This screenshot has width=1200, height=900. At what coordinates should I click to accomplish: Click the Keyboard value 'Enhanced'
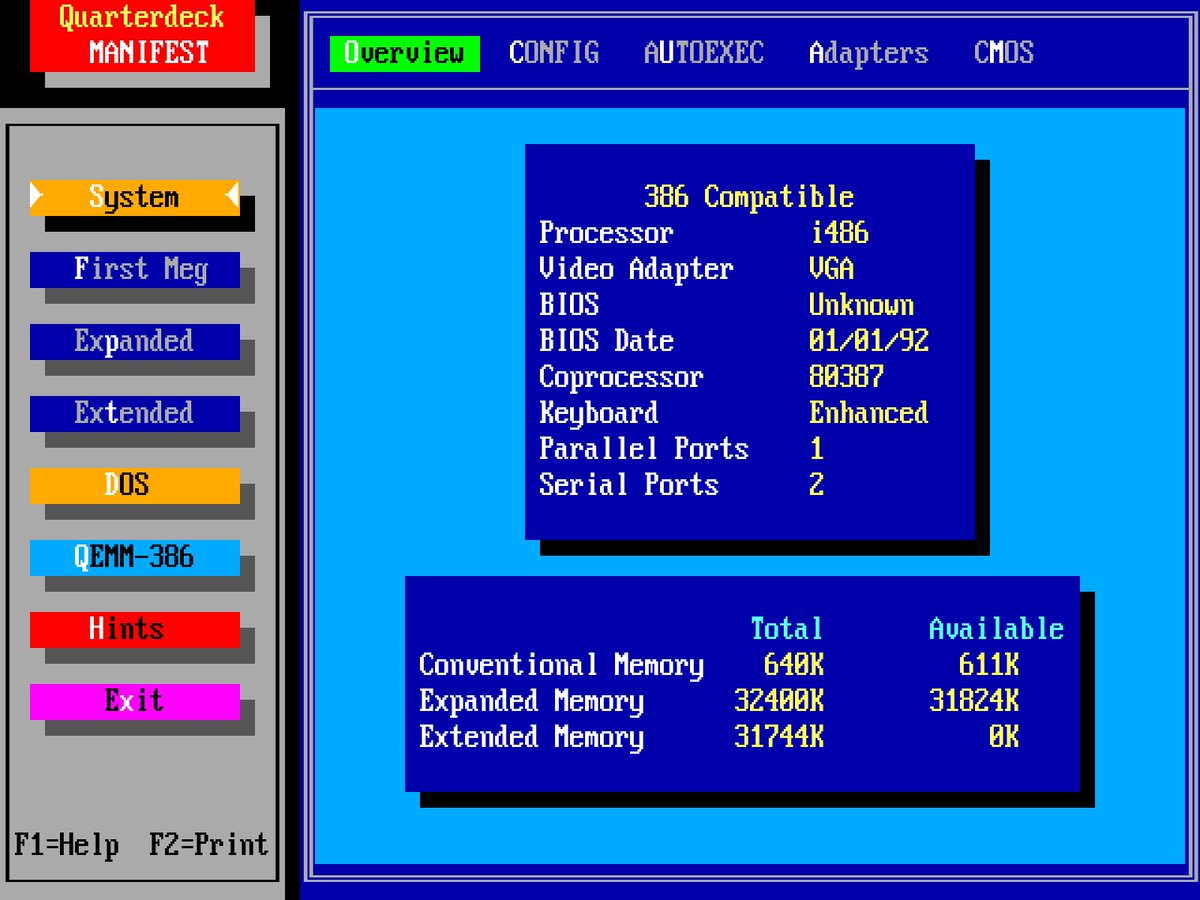point(869,413)
